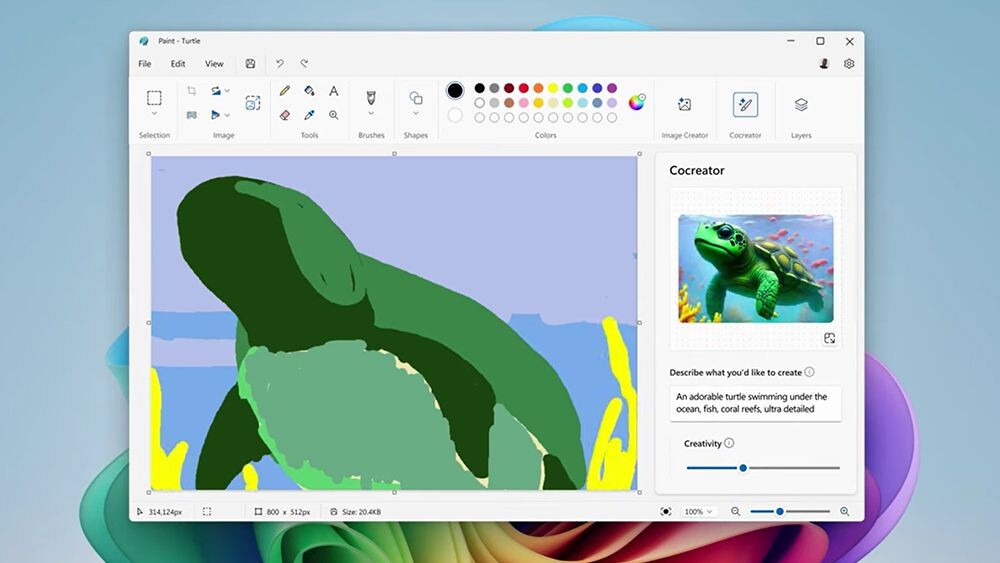1000x563 pixels.
Task: Open the File menu
Action: [145, 64]
